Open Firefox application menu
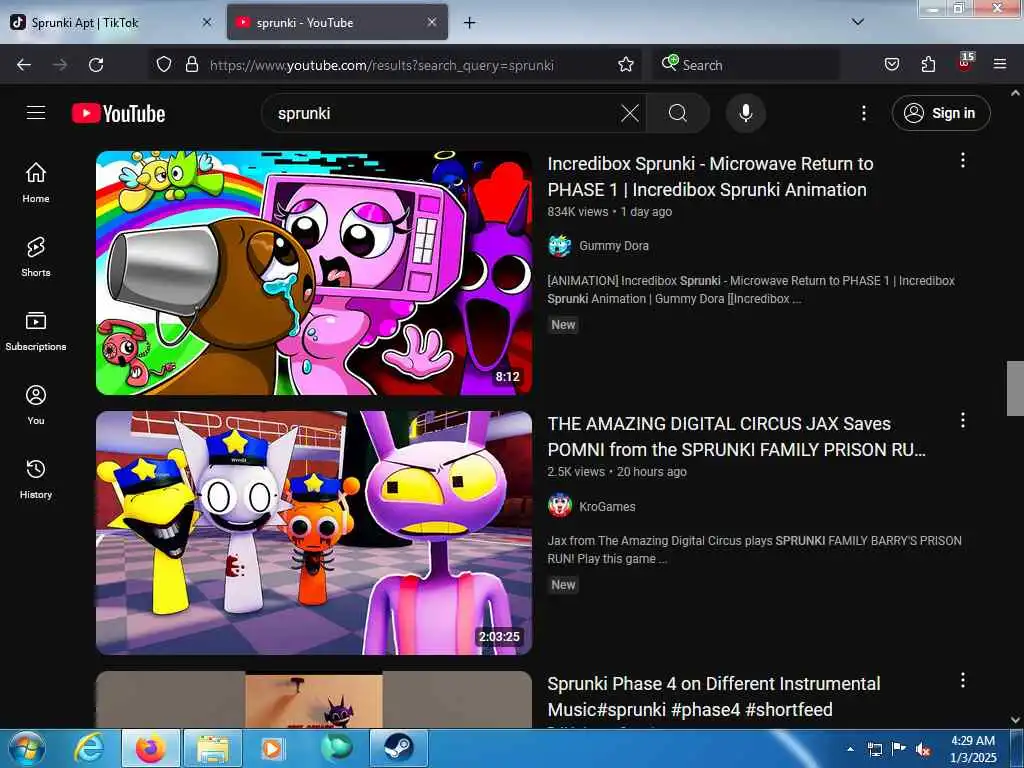This screenshot has width=1024, height=768. (x=1000, y=65)
